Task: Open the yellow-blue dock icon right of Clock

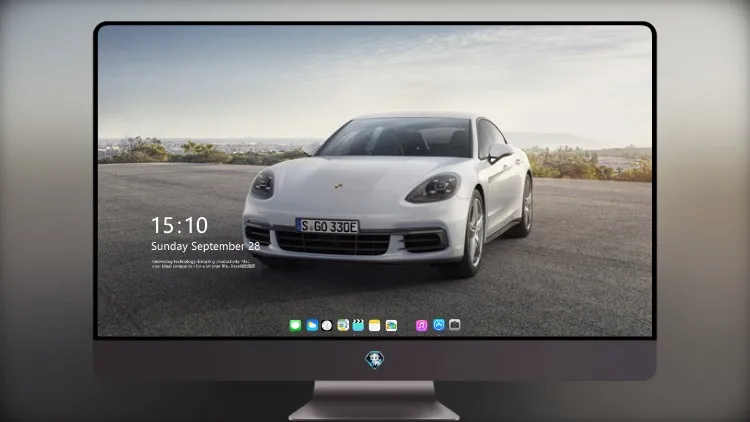Action: (x=343, y=325)
